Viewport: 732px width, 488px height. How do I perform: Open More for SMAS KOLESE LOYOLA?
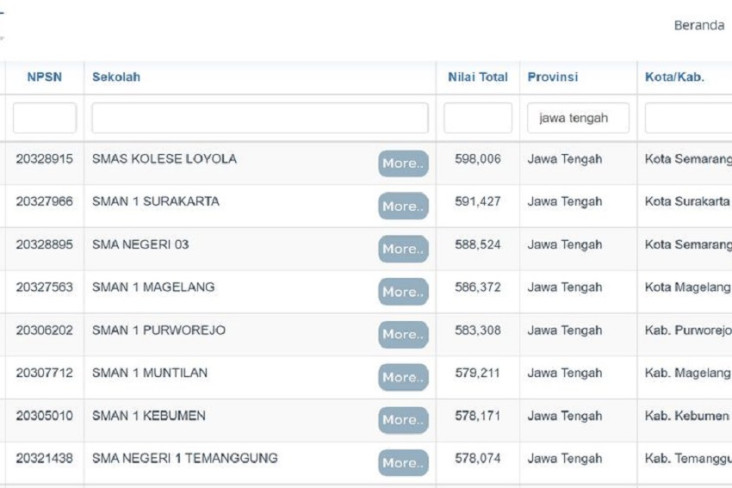tap(403, 163)
